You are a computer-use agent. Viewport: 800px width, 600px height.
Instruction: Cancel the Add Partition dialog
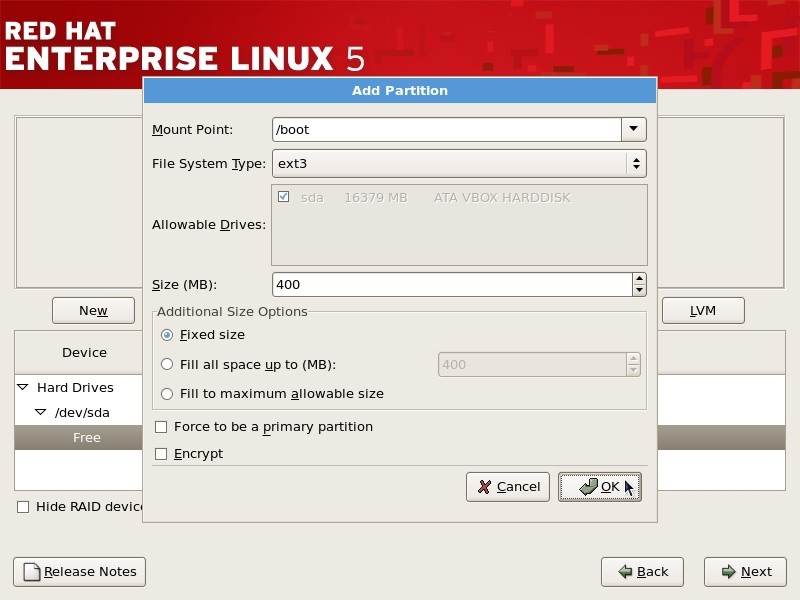pos(508,487)
